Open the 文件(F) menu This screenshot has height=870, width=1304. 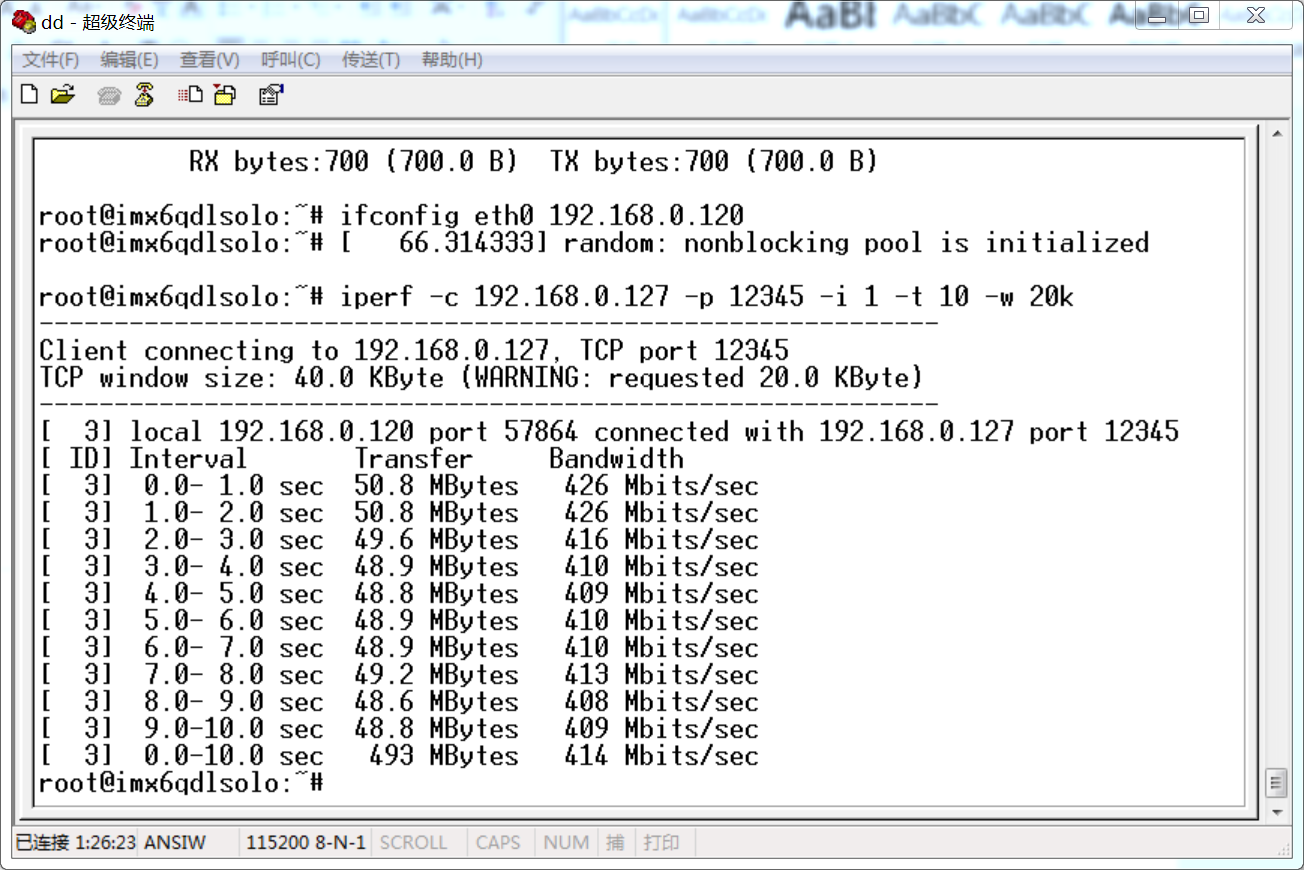point(51,60)
